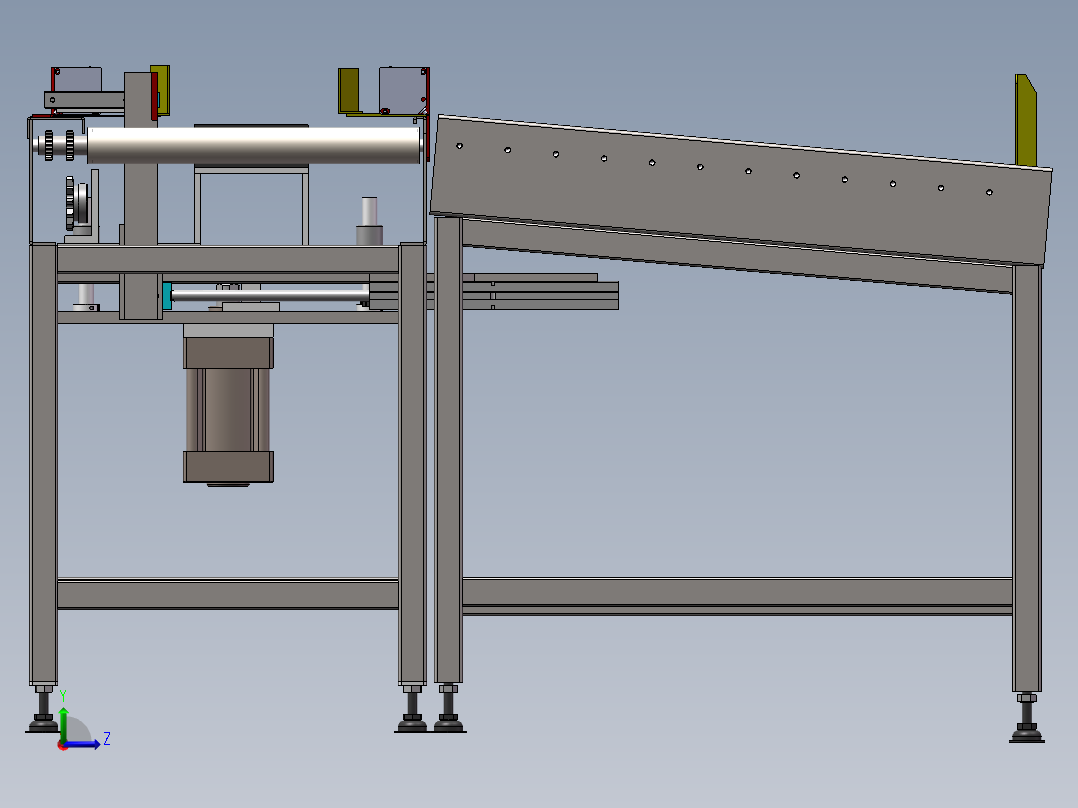The width and height of the screenshot is (1078, 808).
Task: Select the far right vertical leg
Action: pos(1026,479)
